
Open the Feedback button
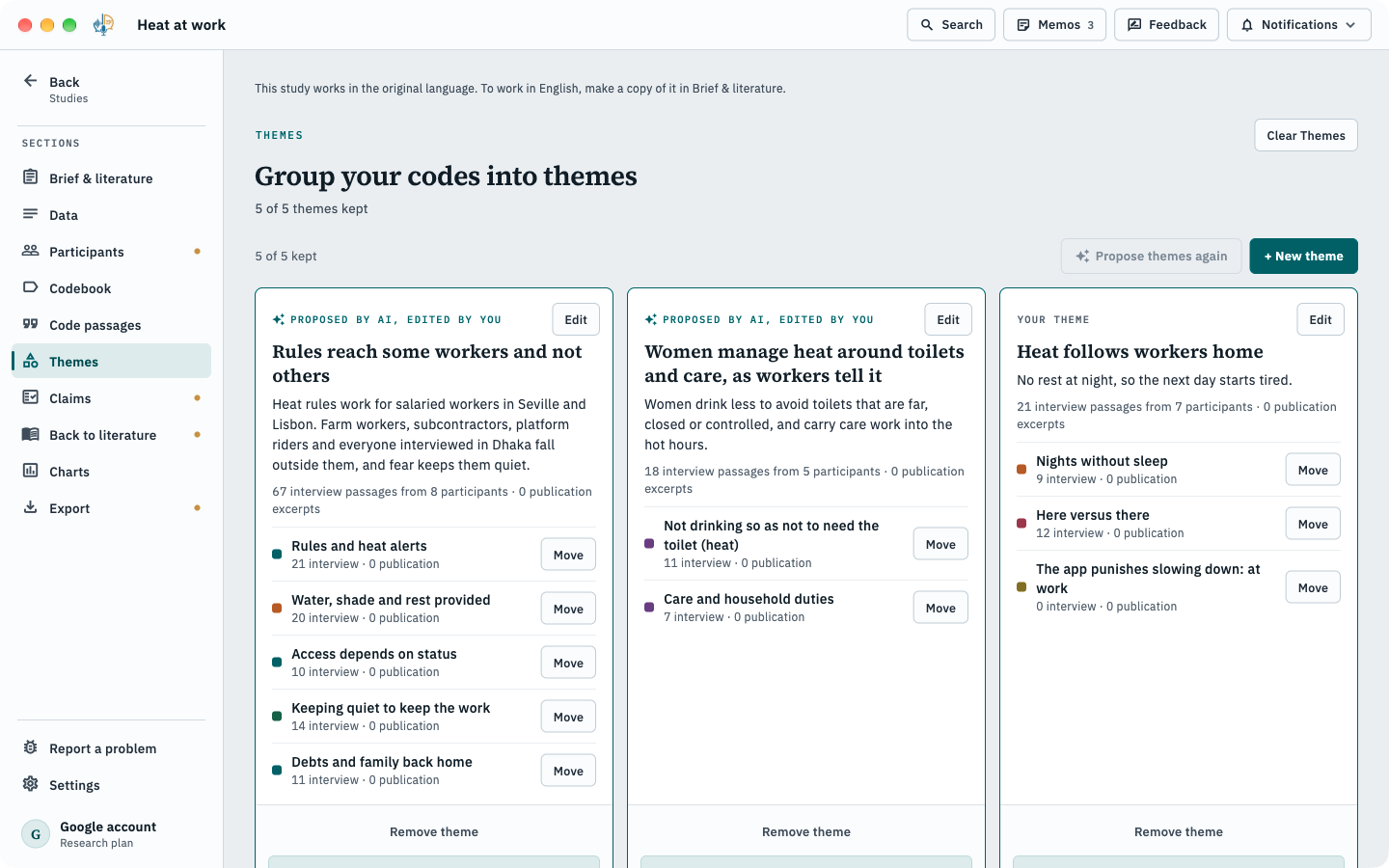[x=1166, y=25]
